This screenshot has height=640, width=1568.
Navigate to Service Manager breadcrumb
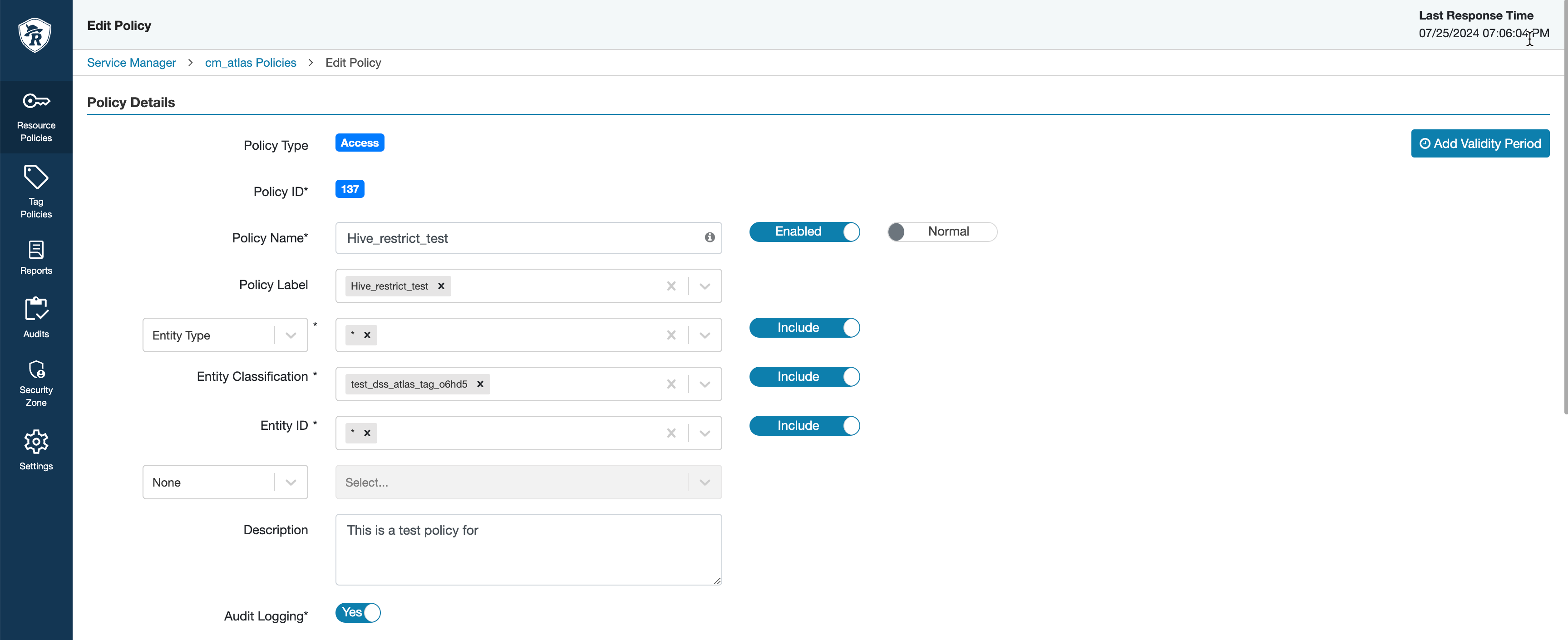coord(131,63)
